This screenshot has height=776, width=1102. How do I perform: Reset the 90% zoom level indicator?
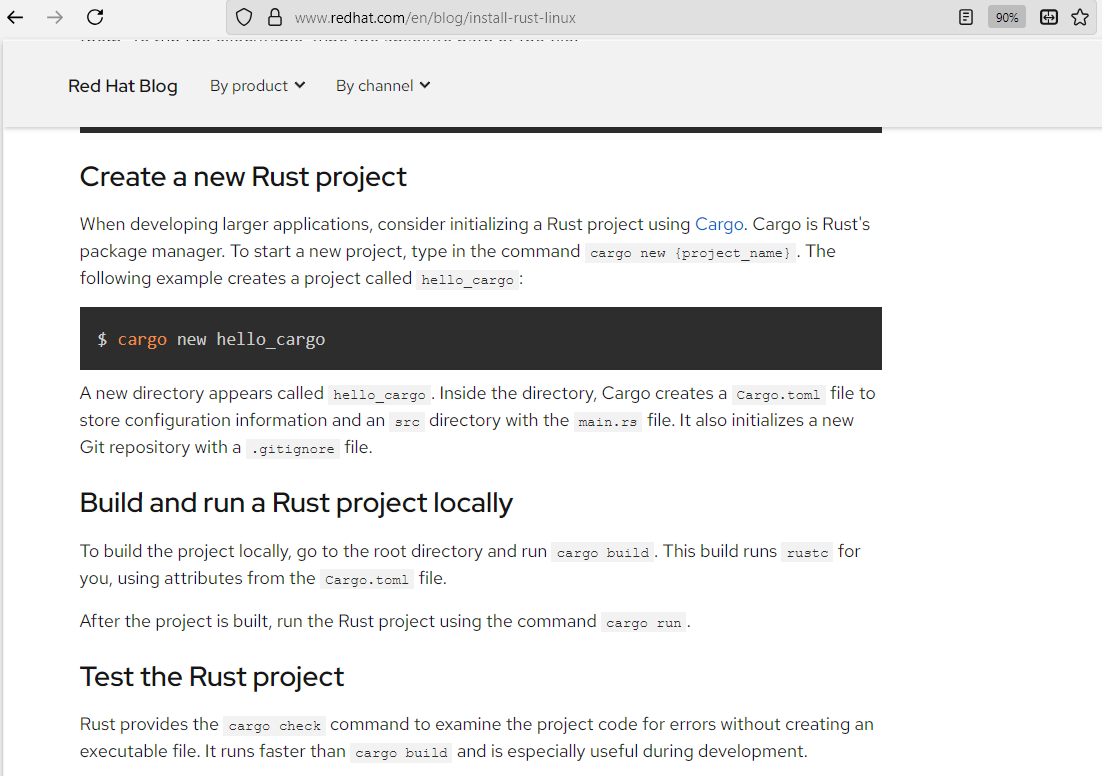1006,17
